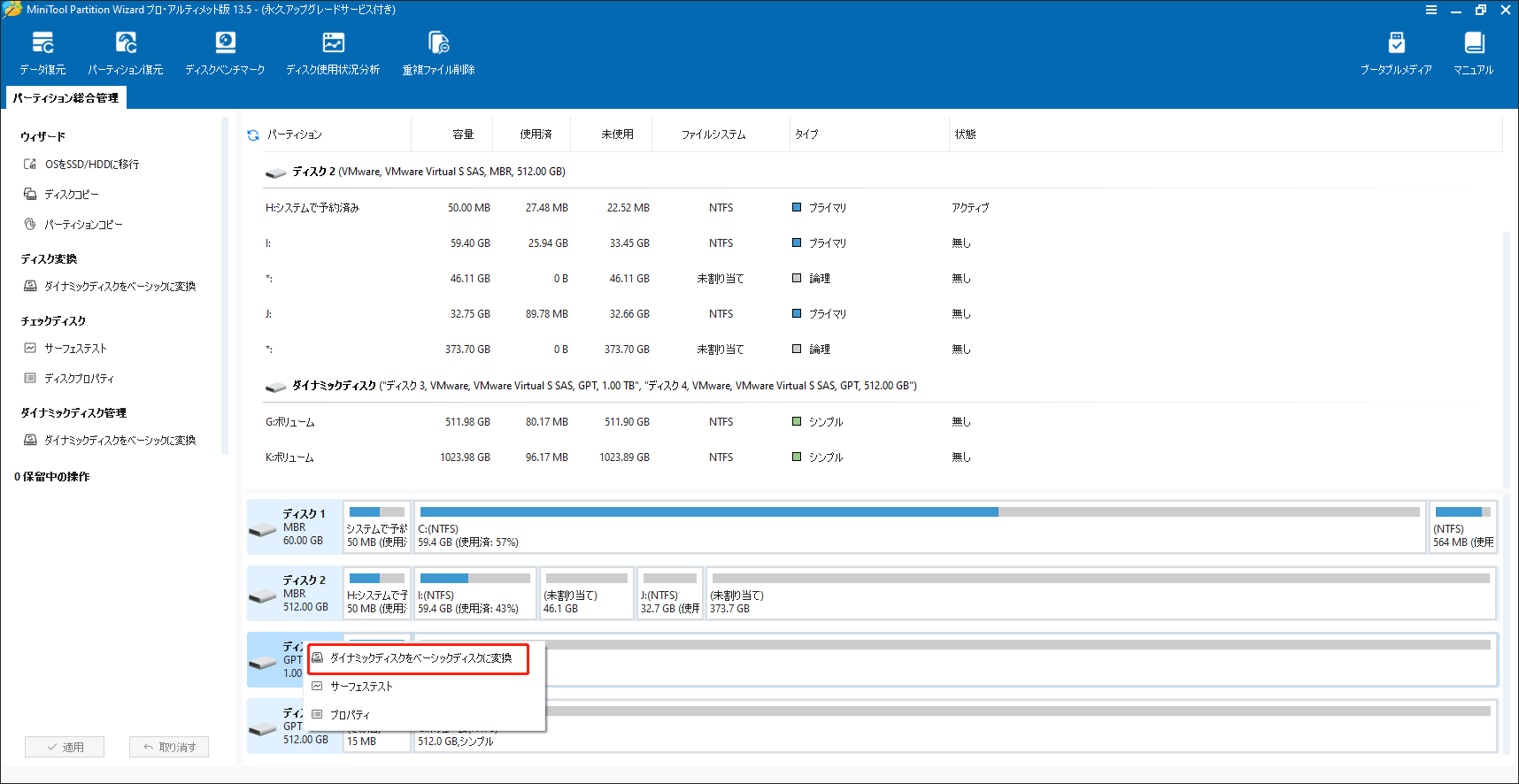The height and width of the screenshot is (784, 1519).
Task: Select 46.1 GB 未割り当て block on ディスク 2
Action: (587, 594)
